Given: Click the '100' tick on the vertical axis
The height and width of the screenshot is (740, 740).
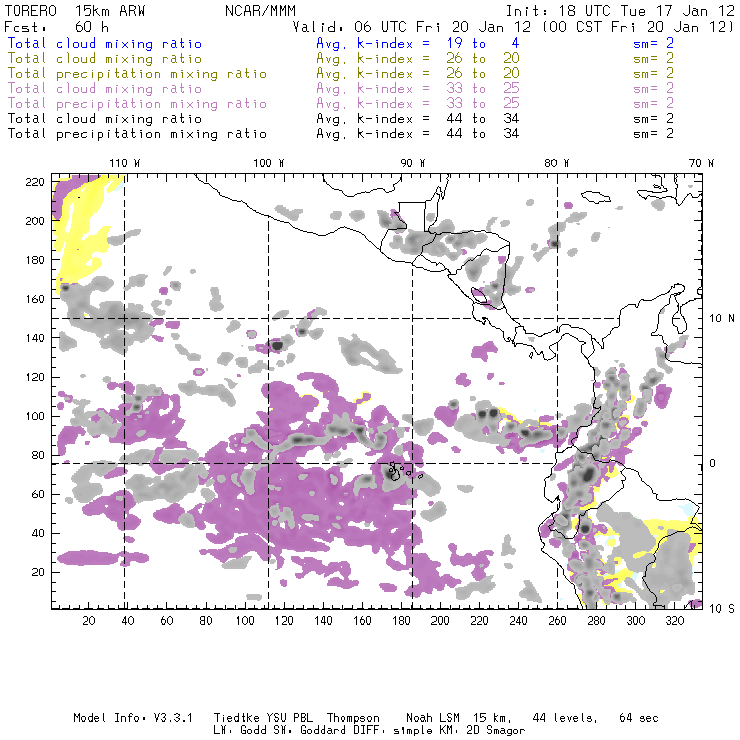Looking at the screenshot, I should pyautogui.click(x=35, y=416).
